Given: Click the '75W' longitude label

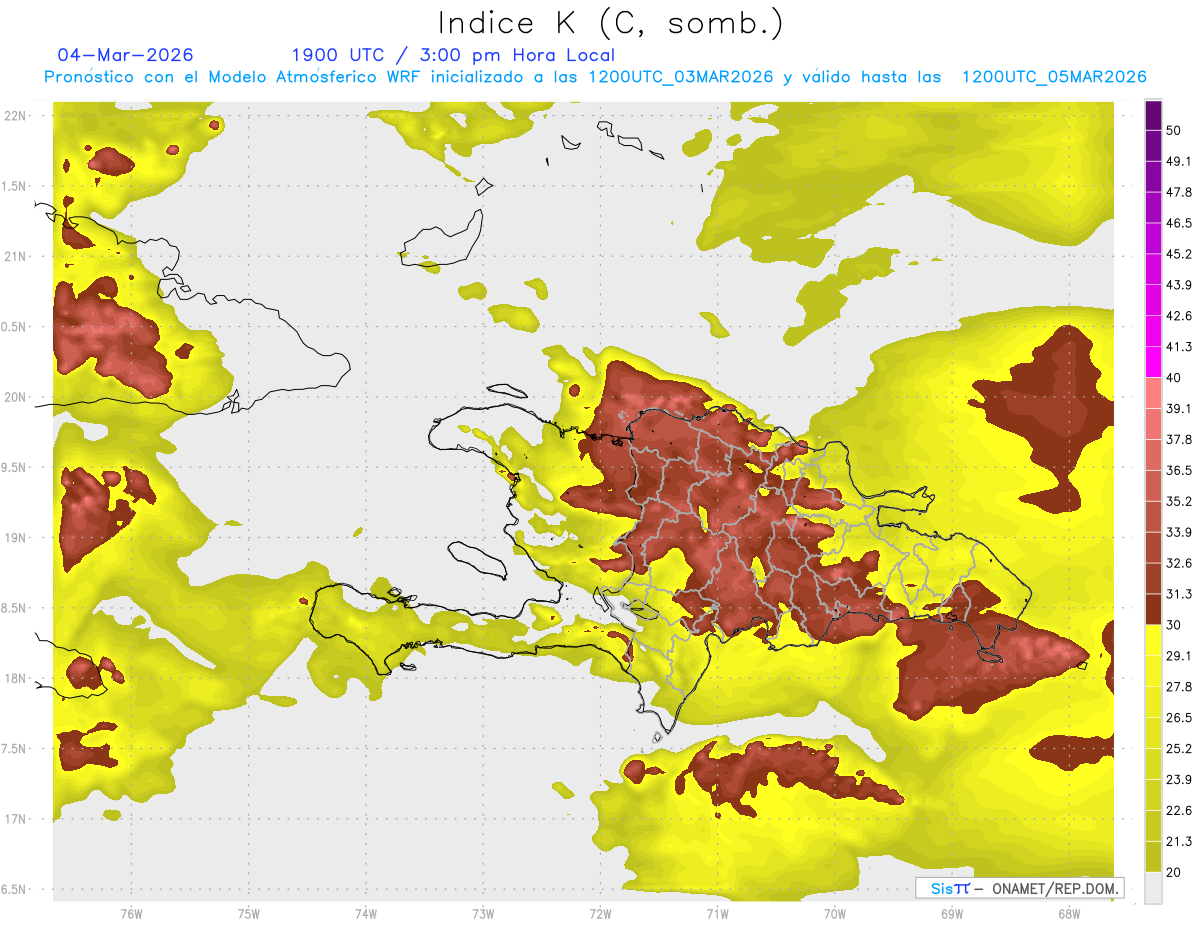Looking at the screenshot, I should point(249,913).
